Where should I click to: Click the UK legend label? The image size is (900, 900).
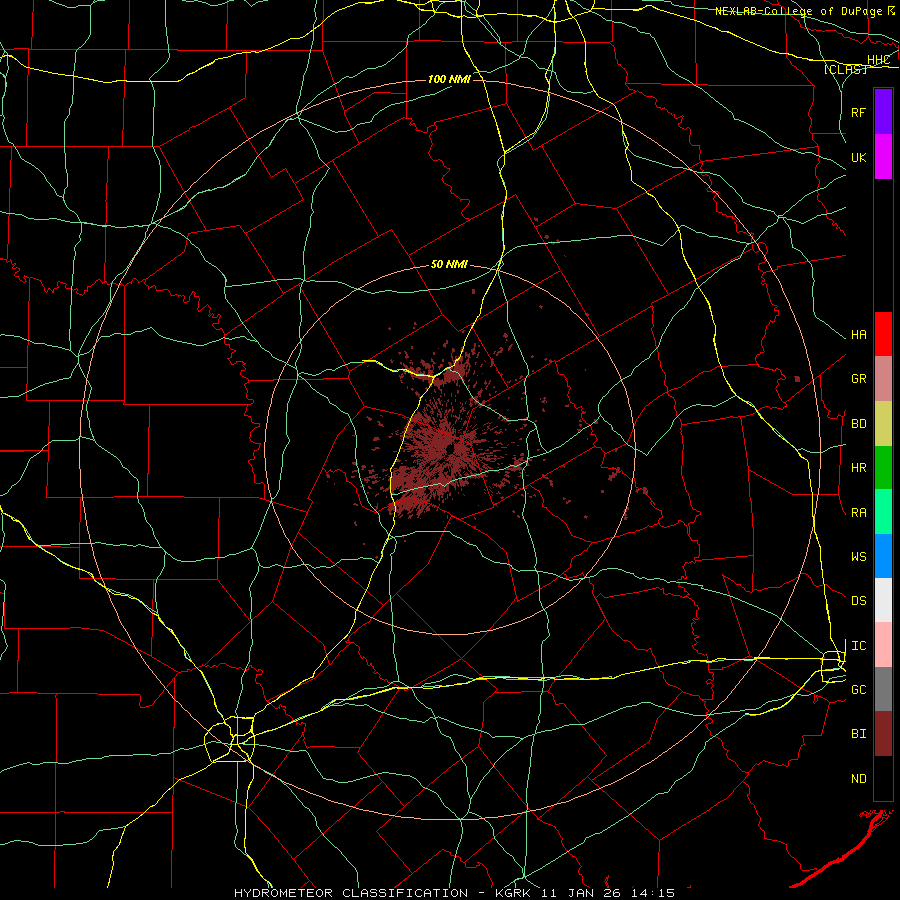tap(859, 157)
